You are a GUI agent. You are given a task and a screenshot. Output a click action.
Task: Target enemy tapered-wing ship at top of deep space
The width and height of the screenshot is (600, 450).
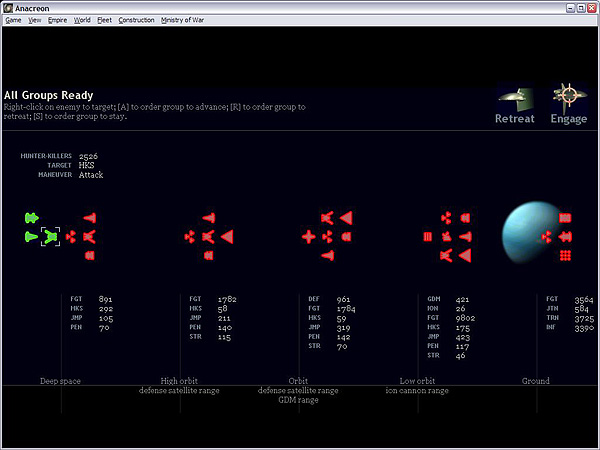coord(90,218)
